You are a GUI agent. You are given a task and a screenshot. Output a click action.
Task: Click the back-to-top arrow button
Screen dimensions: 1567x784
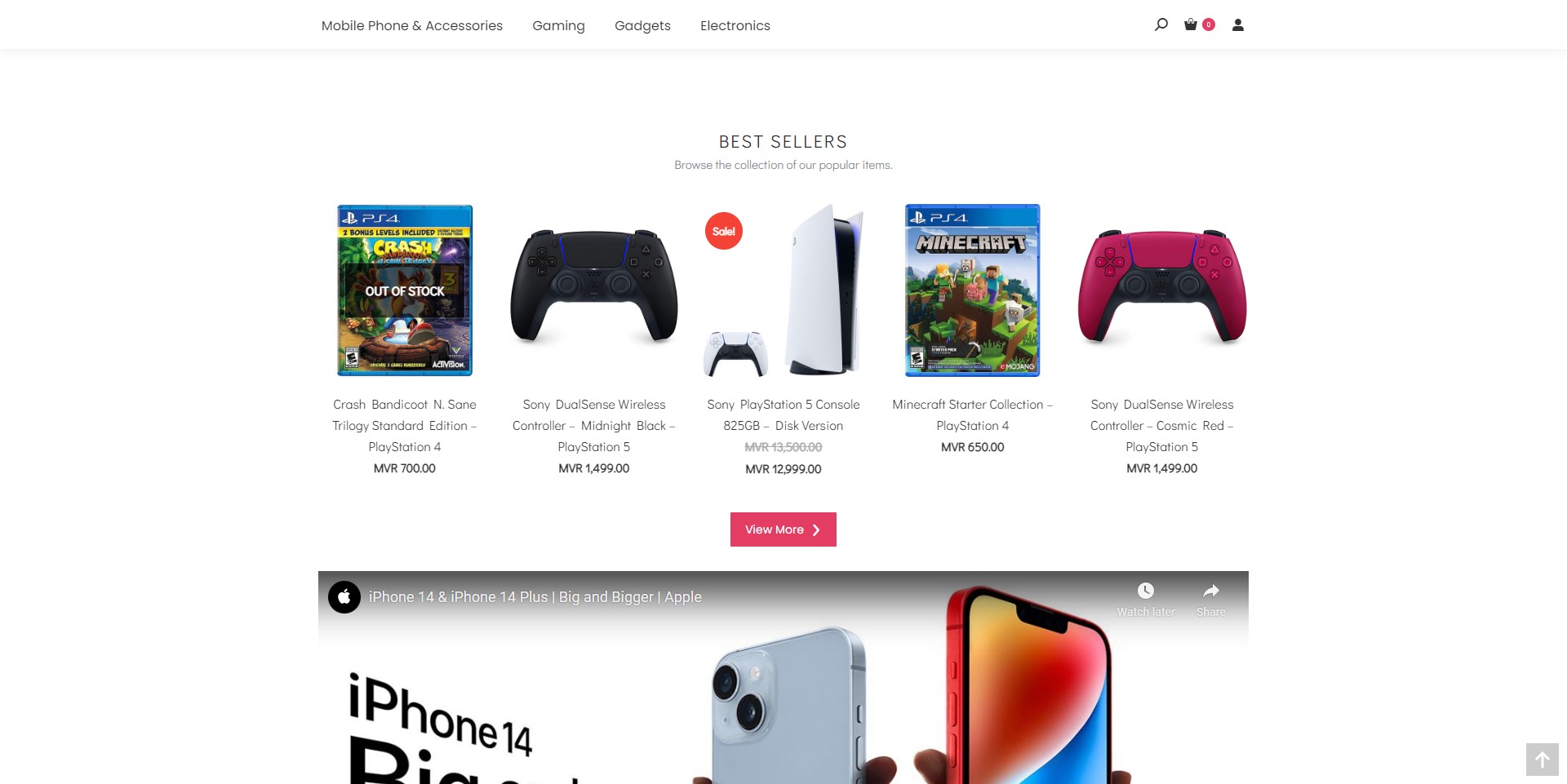coord(1543,760)
